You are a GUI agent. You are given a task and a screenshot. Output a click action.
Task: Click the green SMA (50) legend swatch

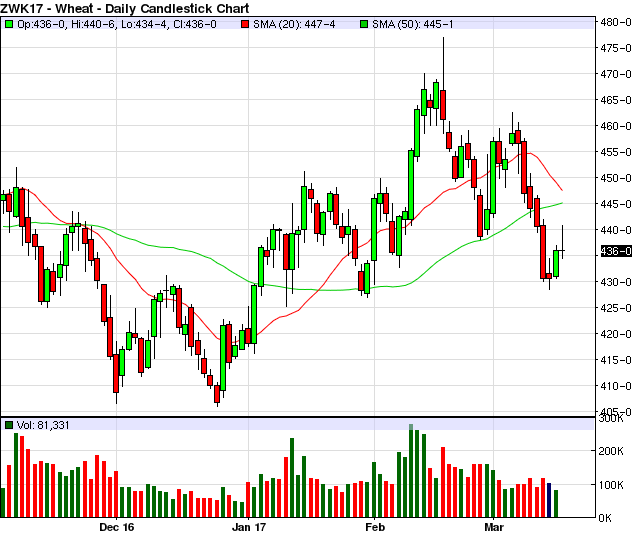(x=364, y=24)
